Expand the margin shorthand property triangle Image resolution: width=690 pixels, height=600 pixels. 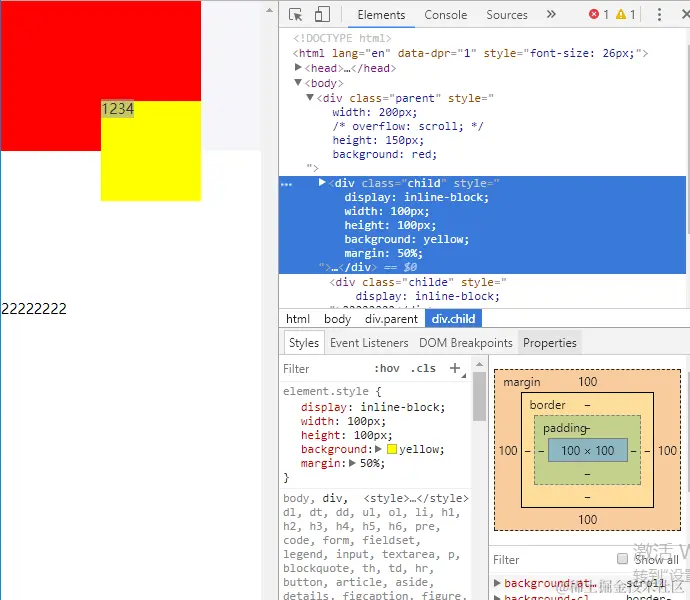point(352,463)
